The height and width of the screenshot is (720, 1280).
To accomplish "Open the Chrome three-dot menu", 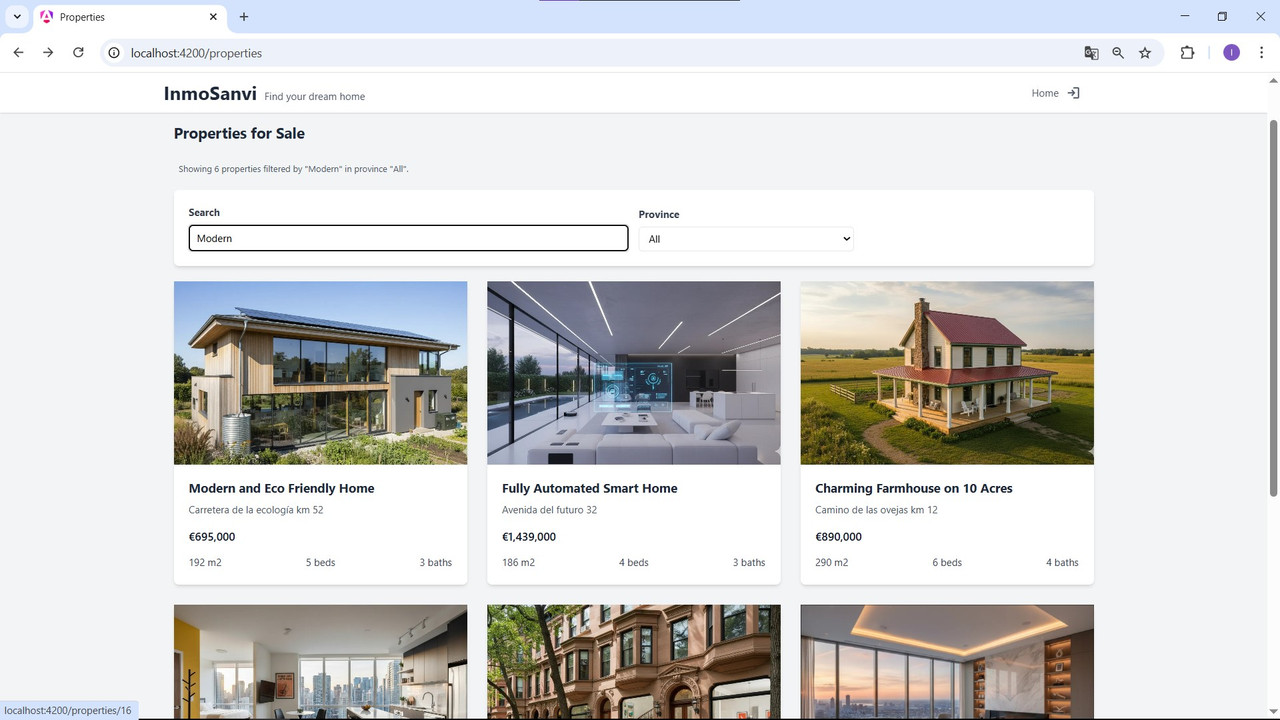I will coord(1262,53).
